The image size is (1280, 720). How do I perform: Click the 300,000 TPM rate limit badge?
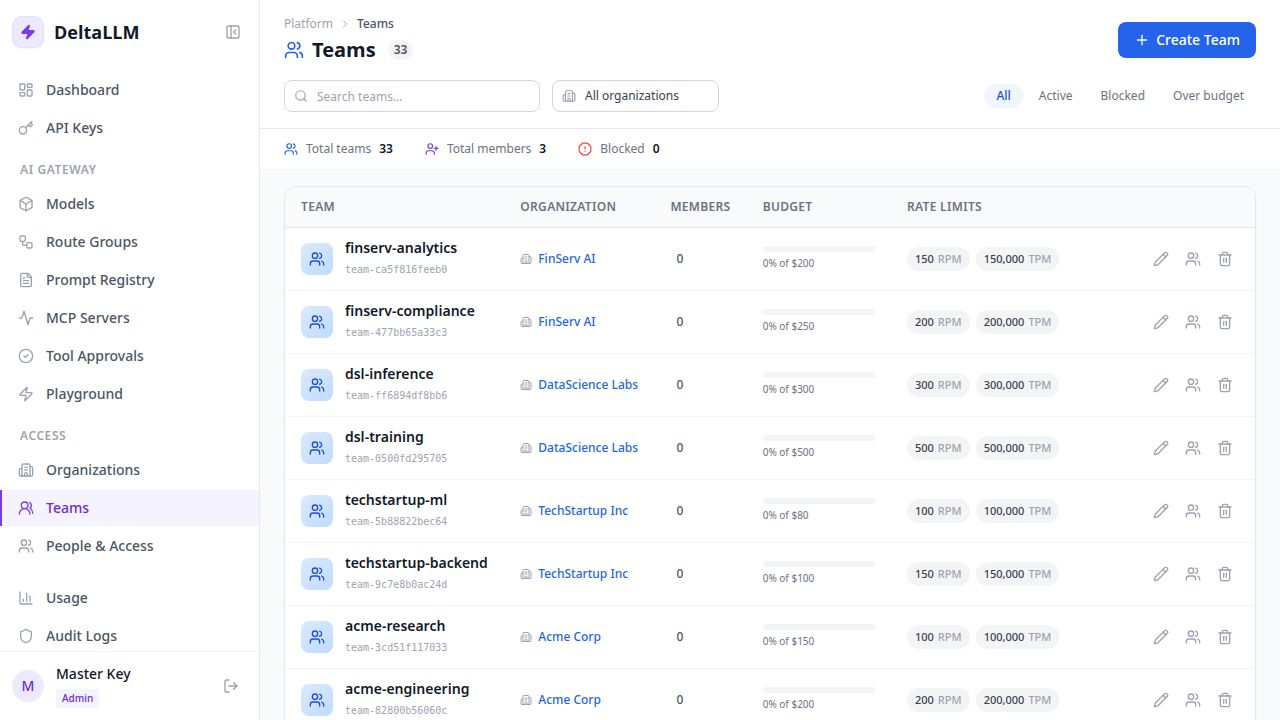[x=1017, y=385]
